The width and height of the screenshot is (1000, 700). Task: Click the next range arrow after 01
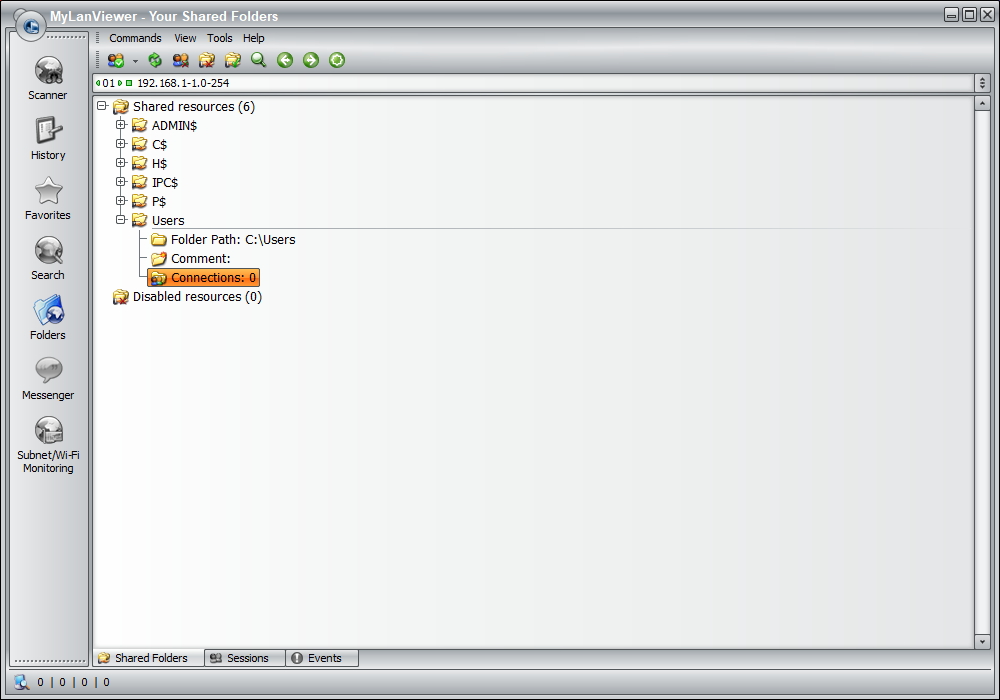tap(120, 83)
